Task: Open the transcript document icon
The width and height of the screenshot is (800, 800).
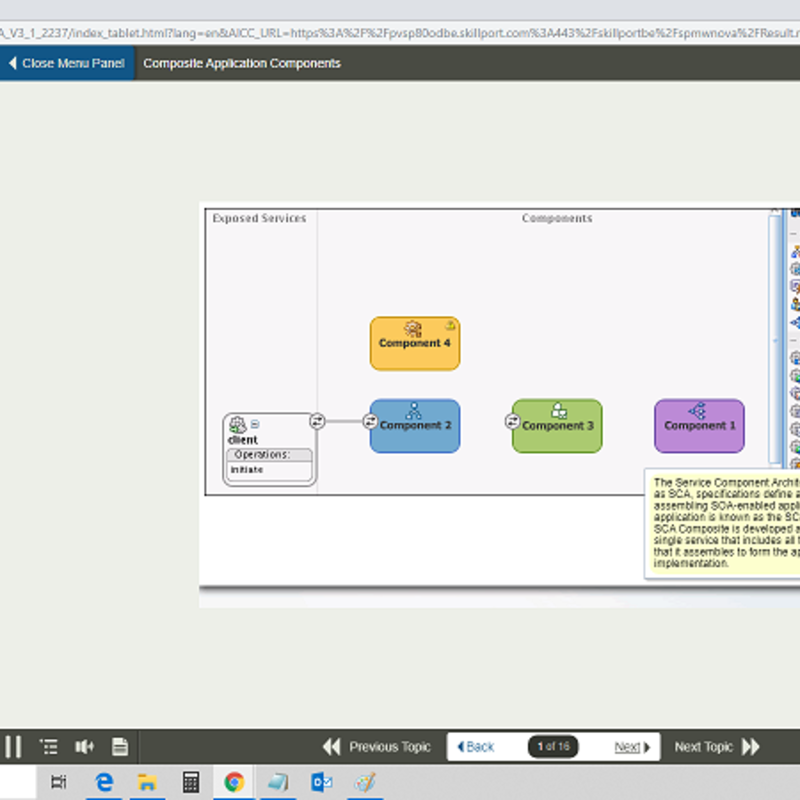Action: tap(120, 746)
